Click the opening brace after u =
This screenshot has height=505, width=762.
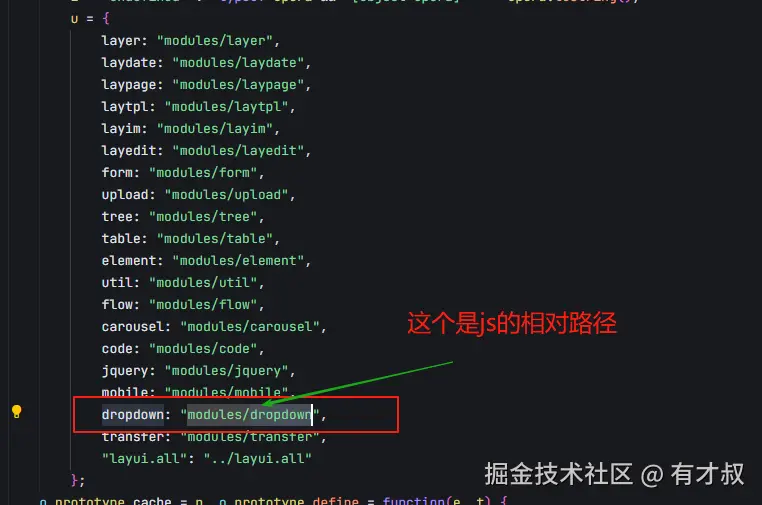tap(106, 19)
